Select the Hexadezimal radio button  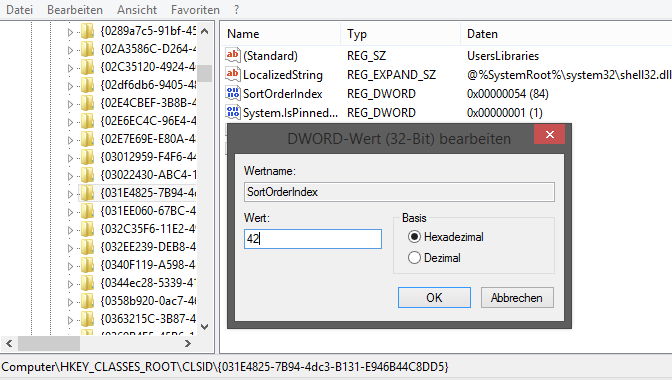point(414,237)
